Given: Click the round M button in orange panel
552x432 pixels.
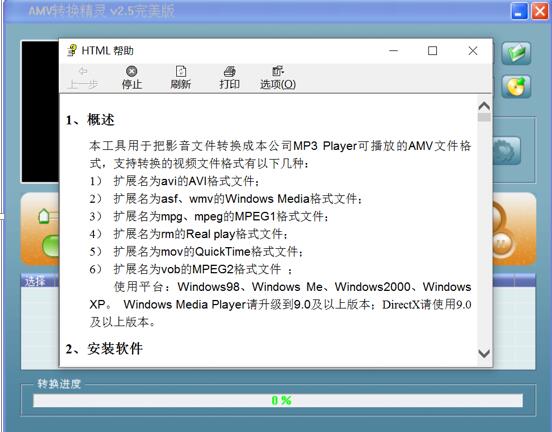Looking at the screenshot, I should tap(502, 243).
